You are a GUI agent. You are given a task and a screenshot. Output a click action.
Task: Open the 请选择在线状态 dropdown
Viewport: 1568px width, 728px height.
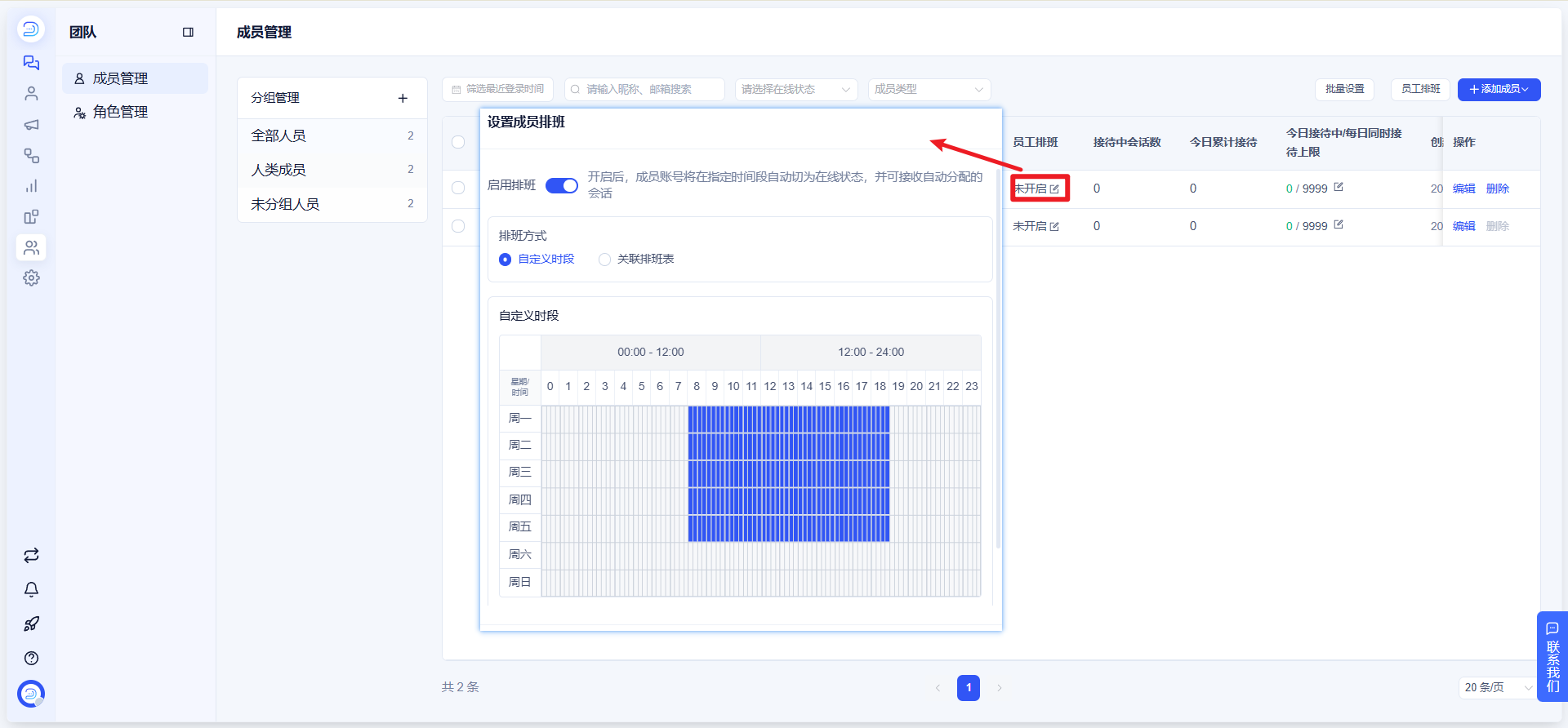796,89
